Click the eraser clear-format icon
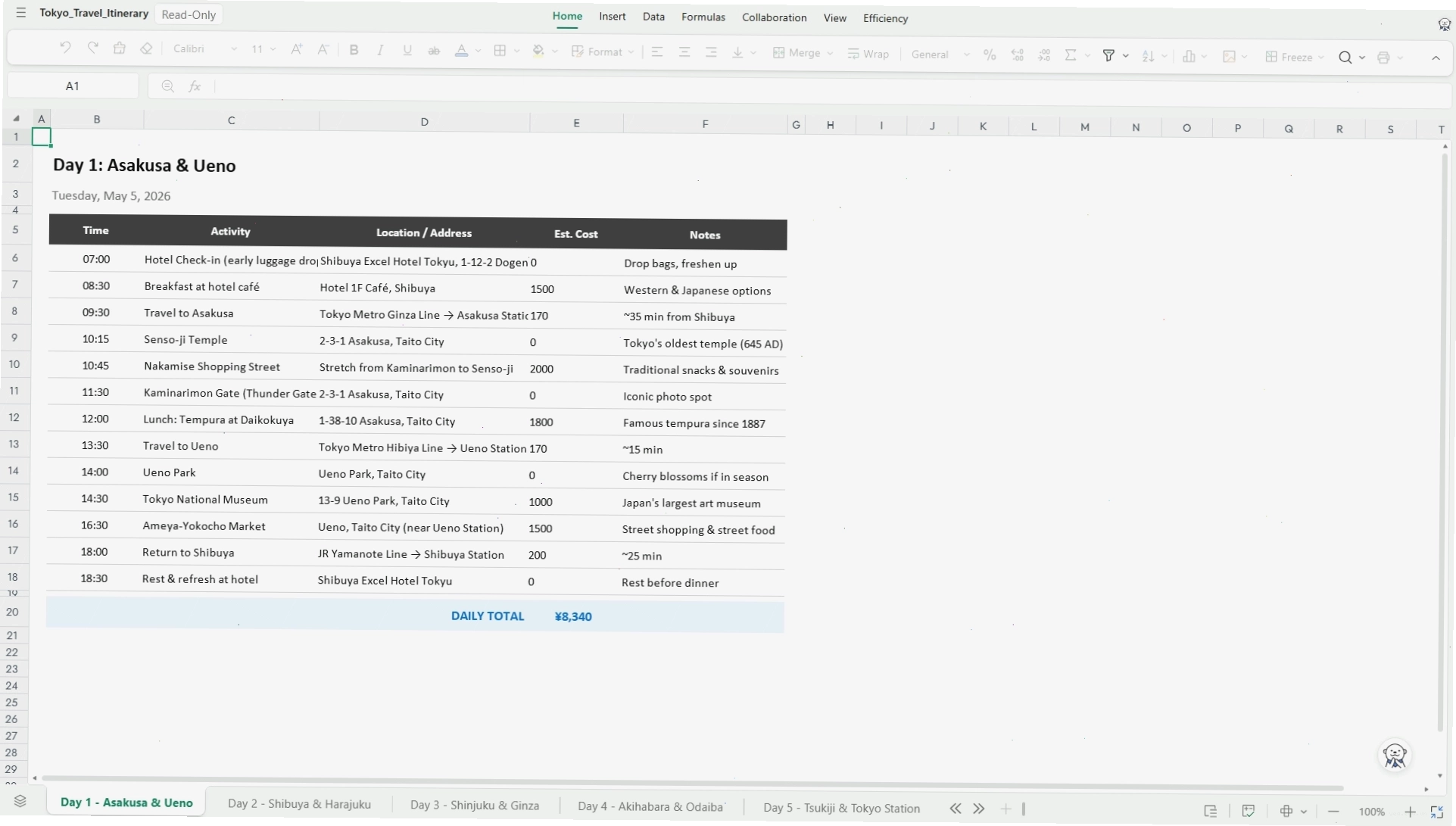 [x=146, y=48]
